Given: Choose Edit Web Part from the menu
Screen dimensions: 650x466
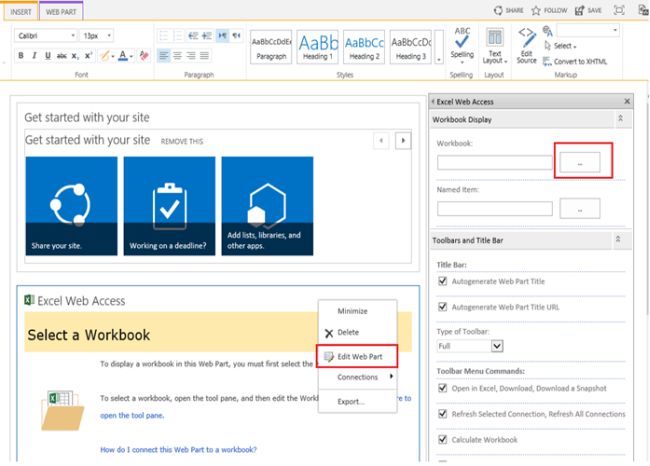Looking at the screenshot, I should tap(357, 357).
